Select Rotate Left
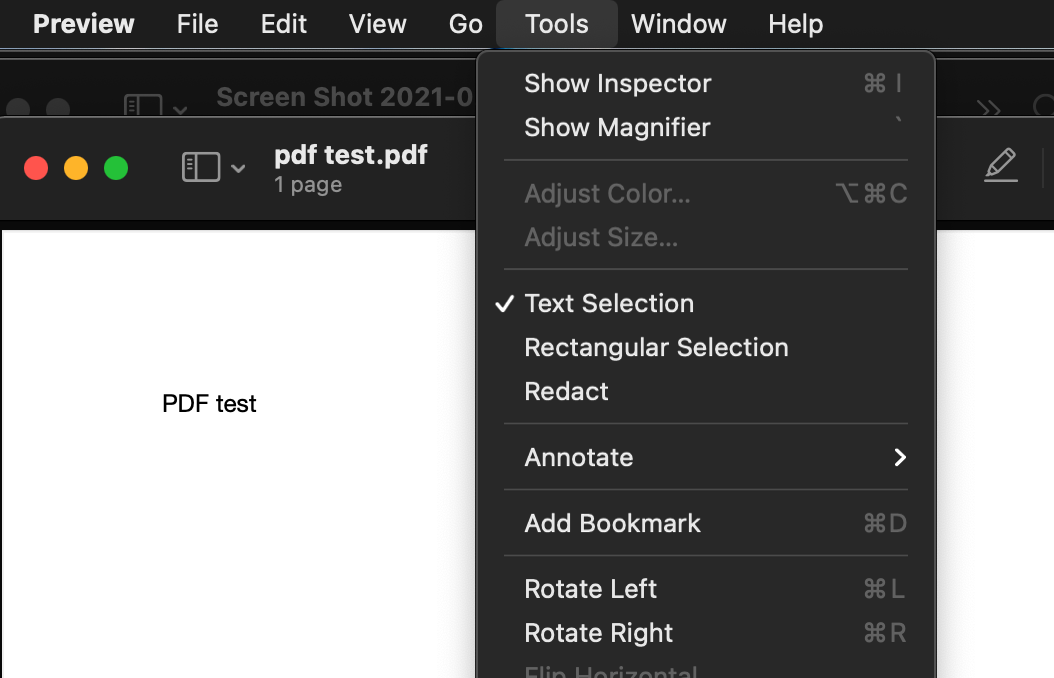Image resolution: width=1054 pixels, height=678 pixels. [x=590, y=589]
